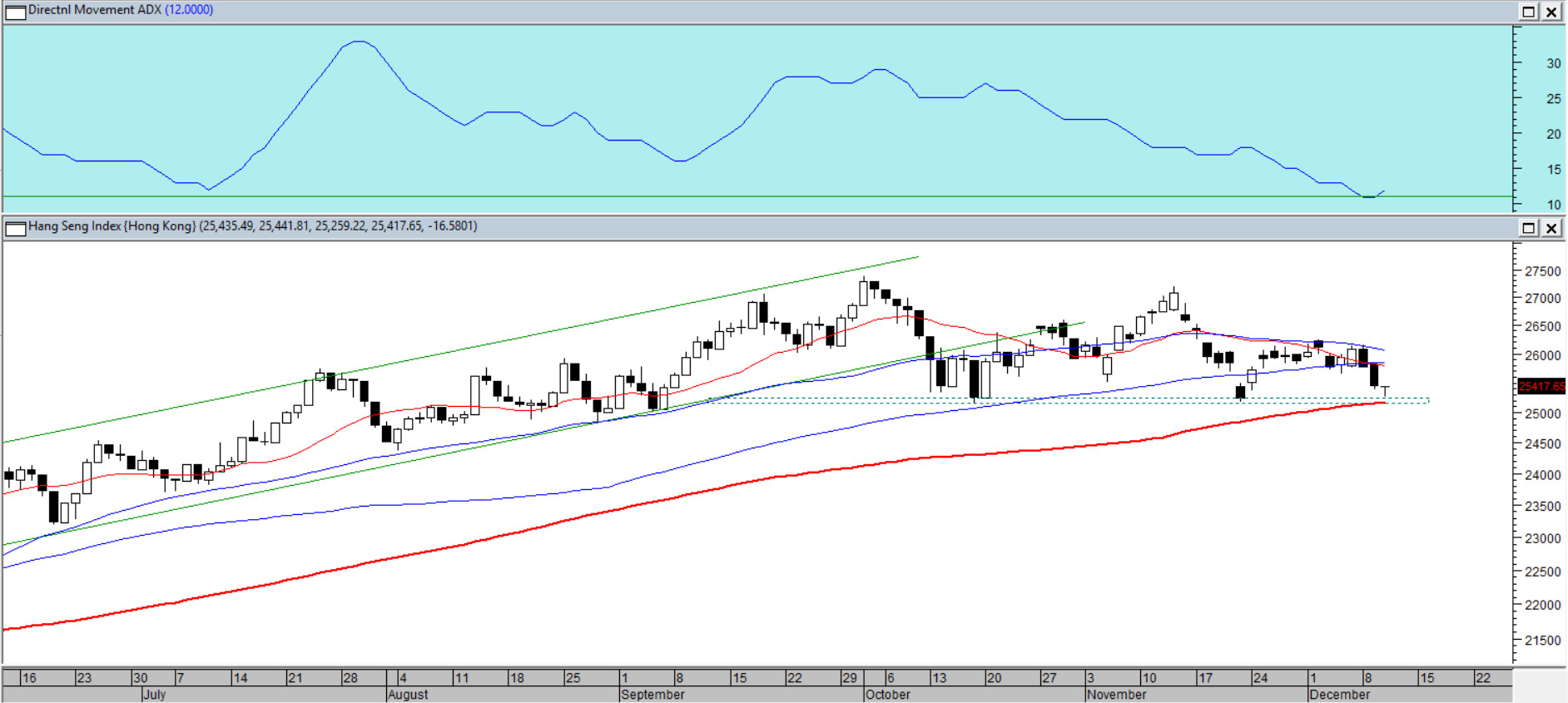Click the 27500 price scale label
1568x703 pixels.
(x=1542, y=271)
